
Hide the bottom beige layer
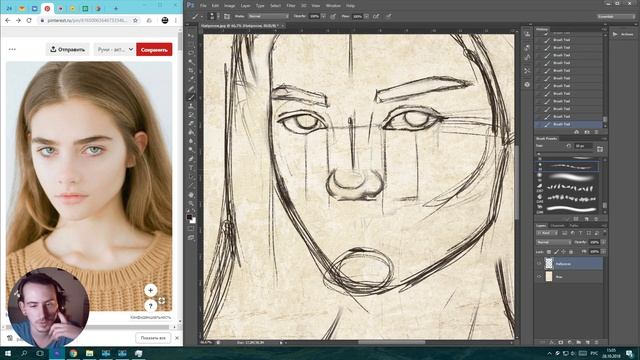539,276
